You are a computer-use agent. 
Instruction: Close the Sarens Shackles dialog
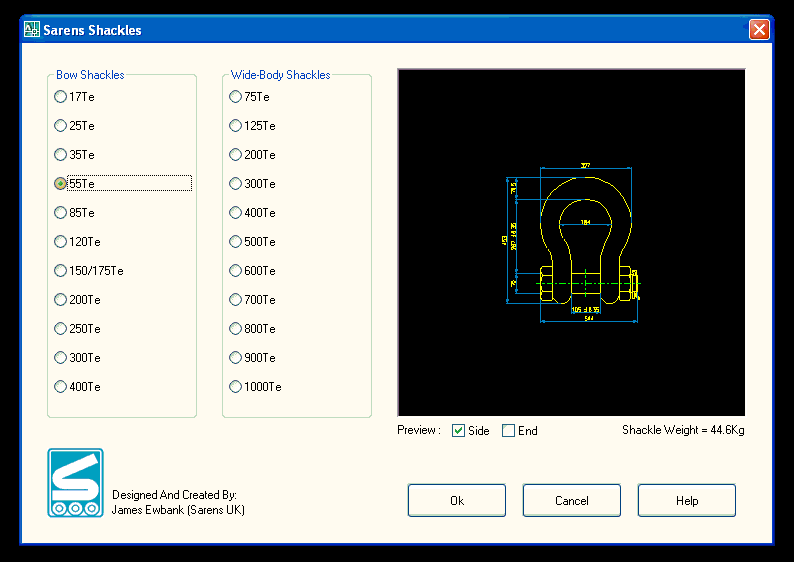pos(759,29)
